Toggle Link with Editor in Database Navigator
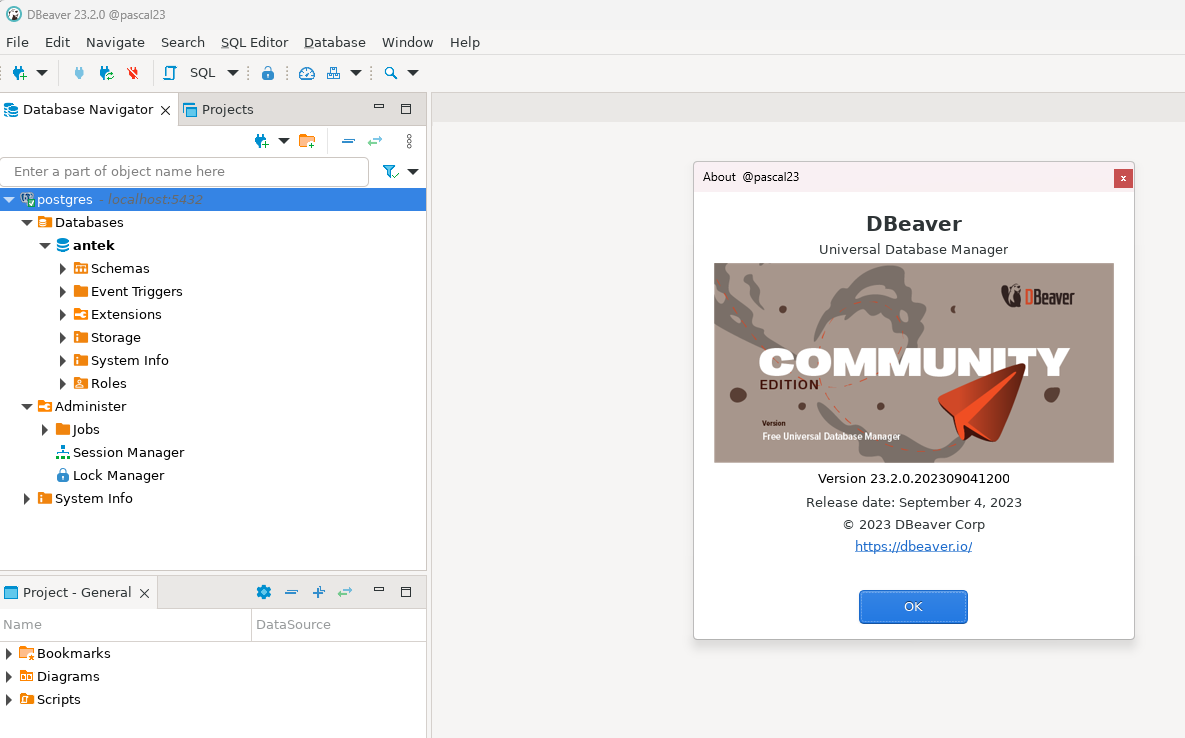This screenshot has height=738, width=1185. 375,141
